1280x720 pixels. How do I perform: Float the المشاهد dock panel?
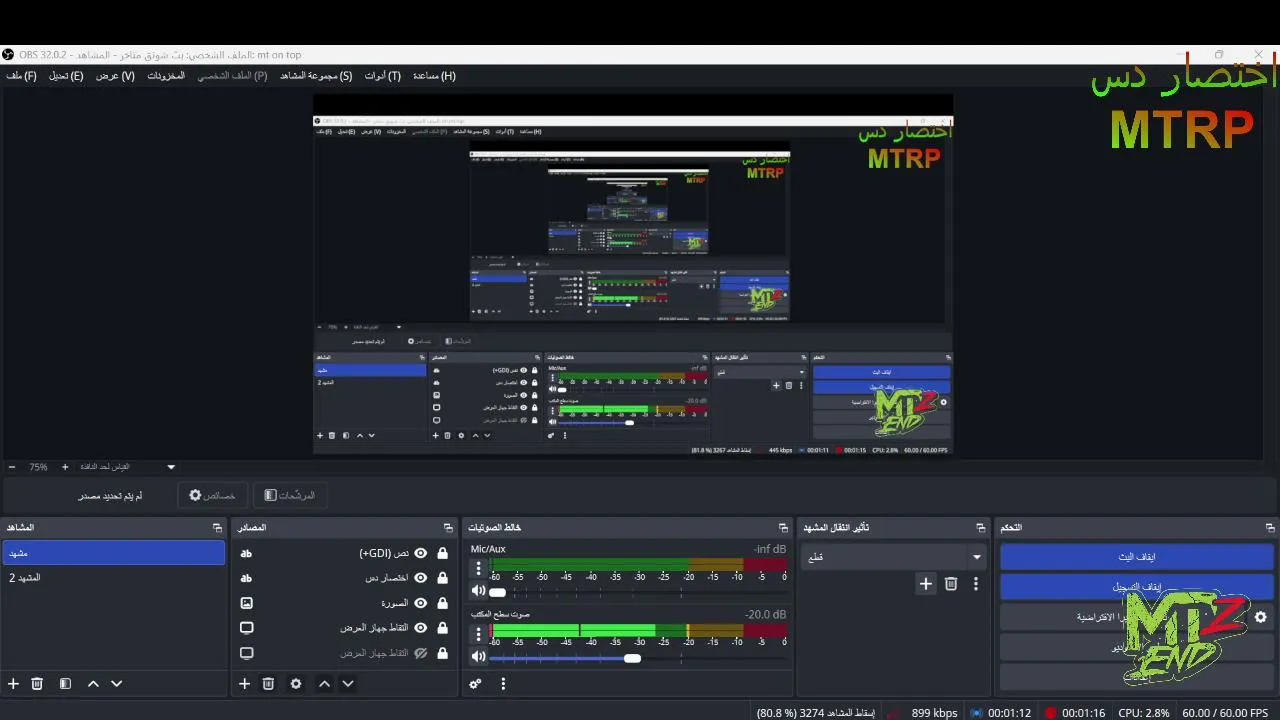click(217, 527)
